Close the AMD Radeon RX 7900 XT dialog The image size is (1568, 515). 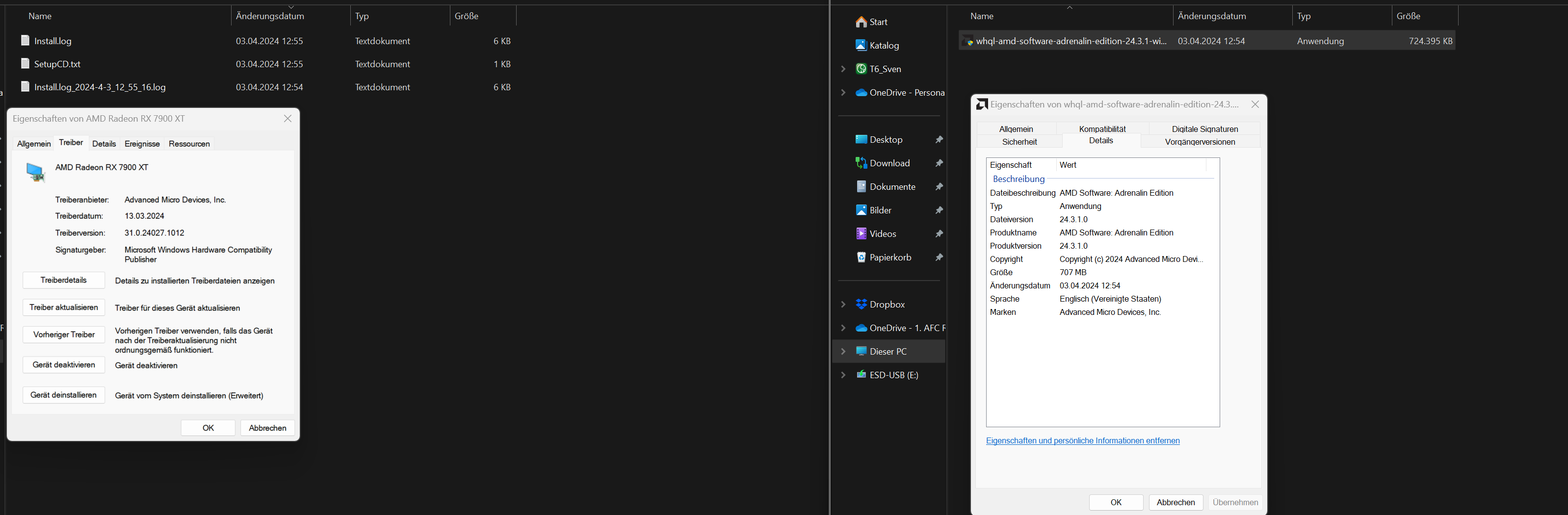[x=288, y=119]
